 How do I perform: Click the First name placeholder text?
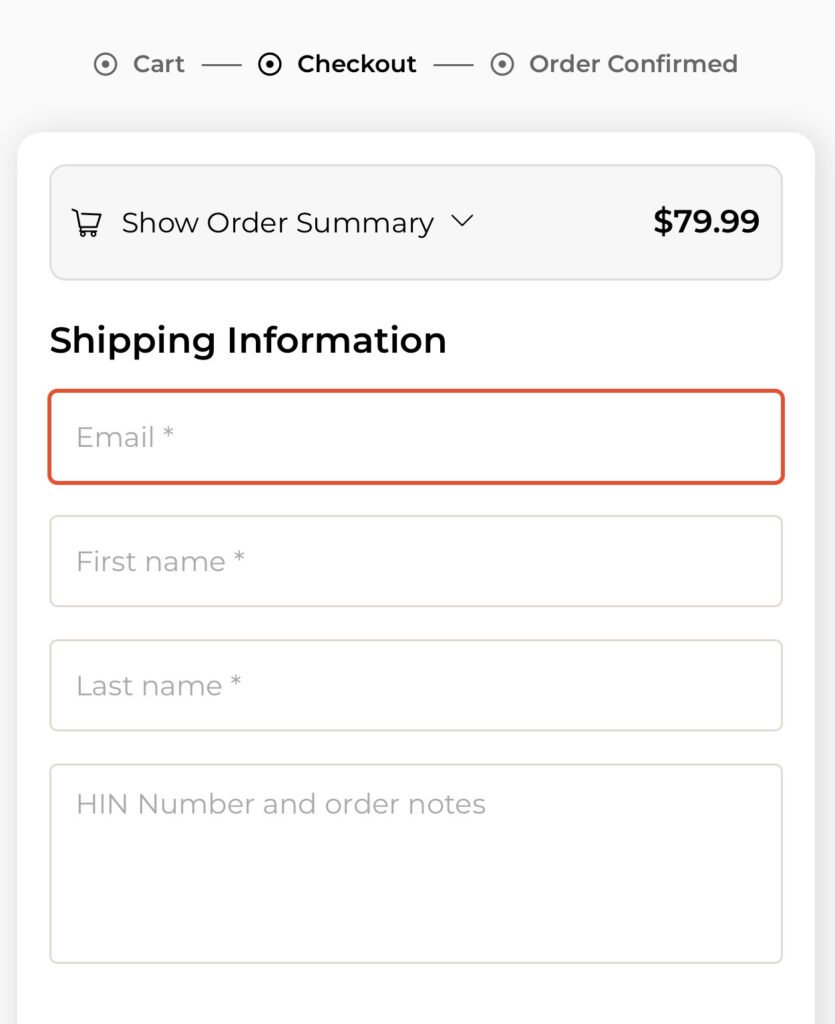click(151, 562)
